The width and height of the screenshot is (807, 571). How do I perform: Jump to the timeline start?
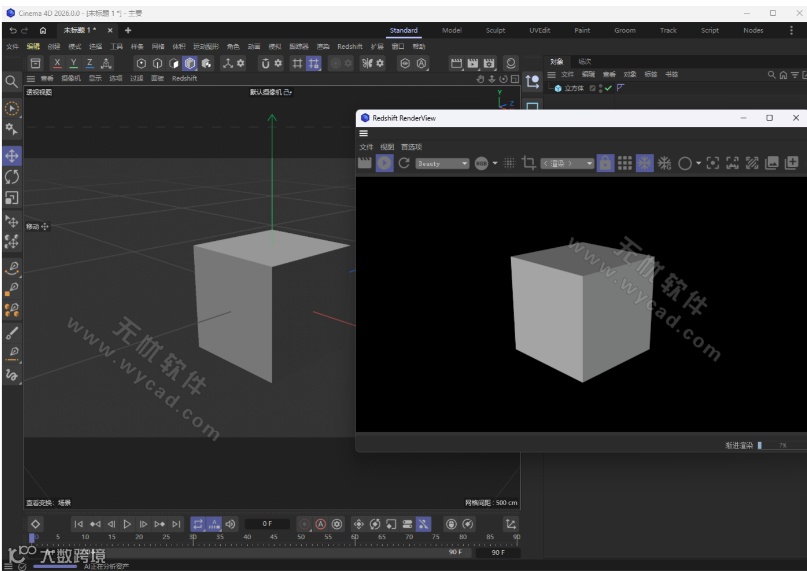(x=78, y=524)
